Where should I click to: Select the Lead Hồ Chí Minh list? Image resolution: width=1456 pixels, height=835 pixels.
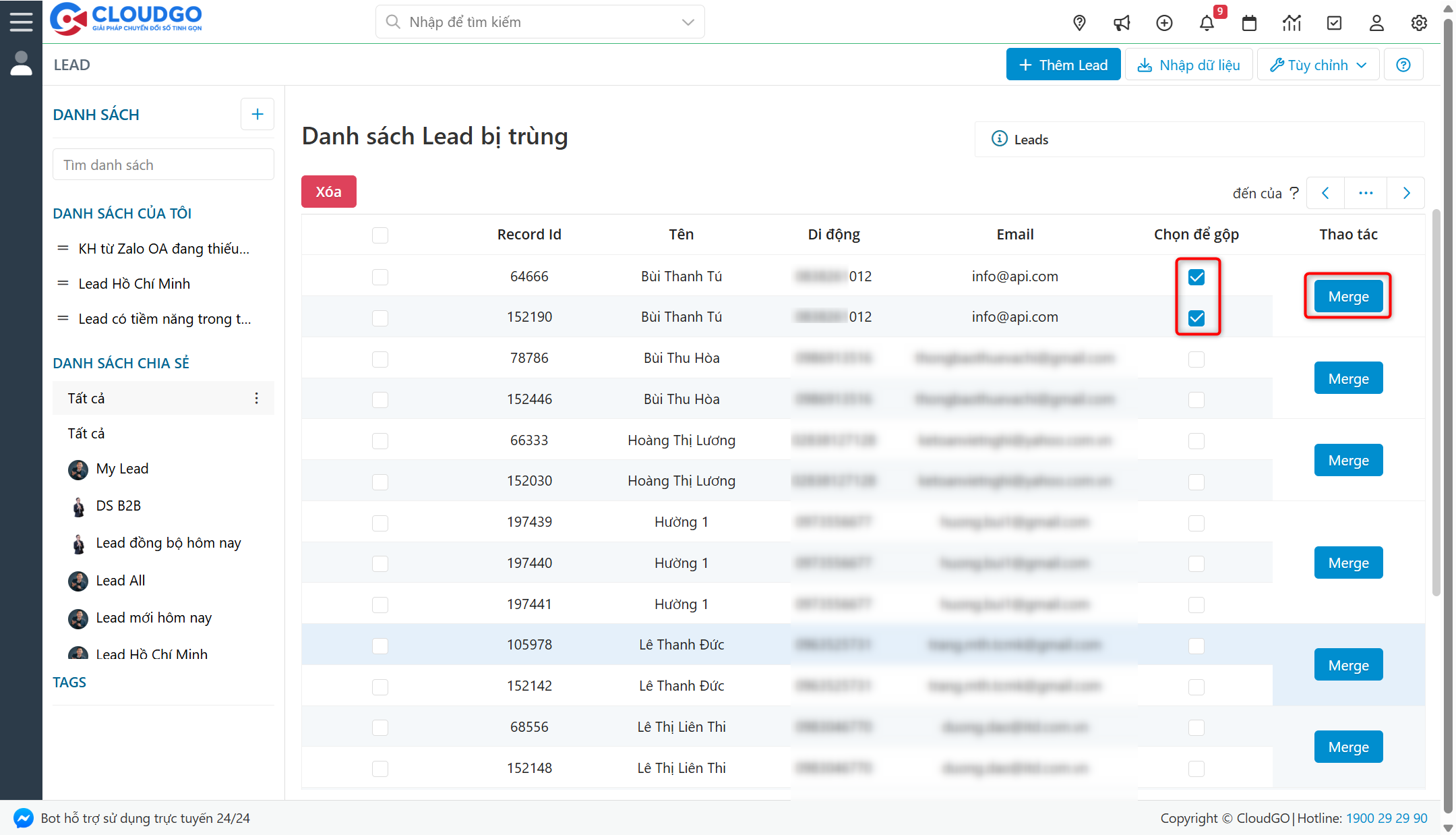pos(134,284)
